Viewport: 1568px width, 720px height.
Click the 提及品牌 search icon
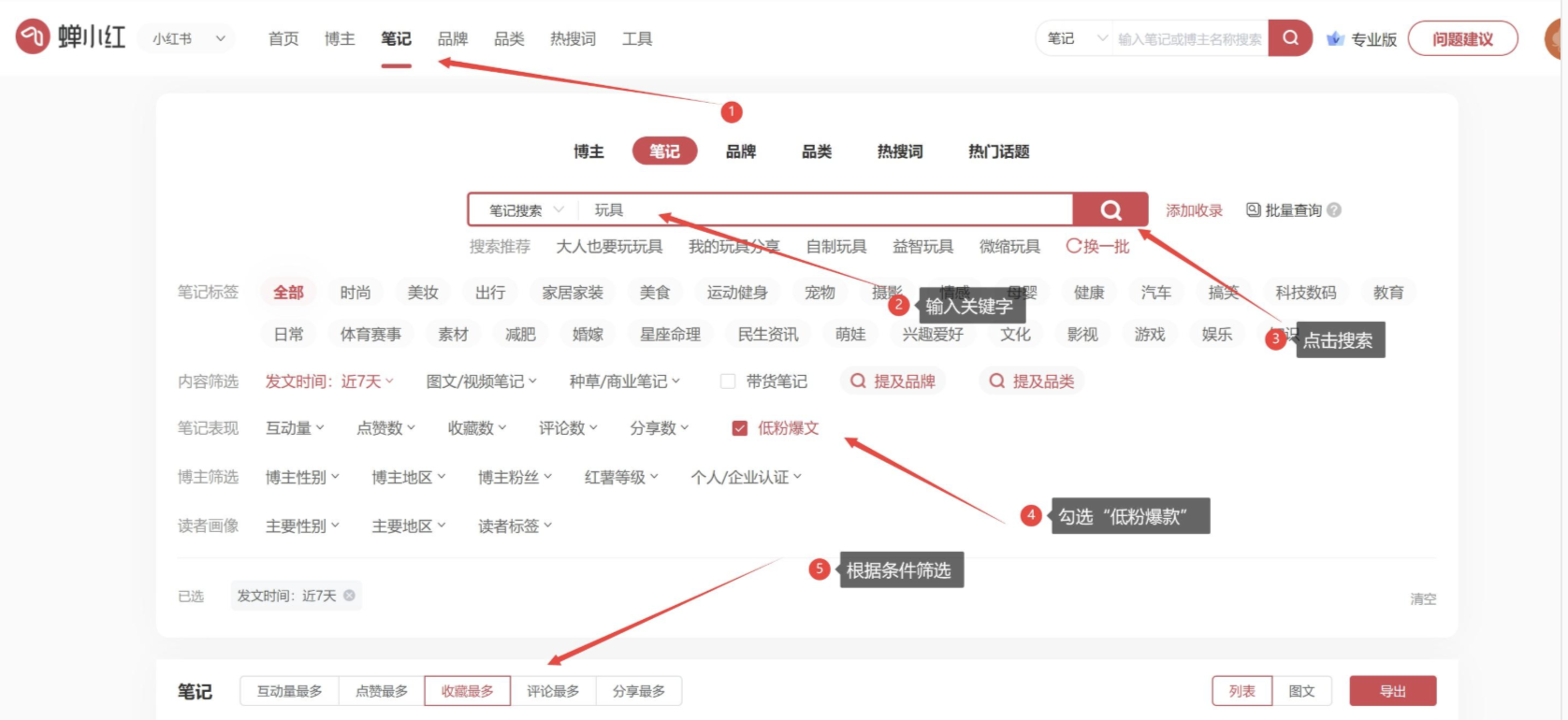[858, 382]
